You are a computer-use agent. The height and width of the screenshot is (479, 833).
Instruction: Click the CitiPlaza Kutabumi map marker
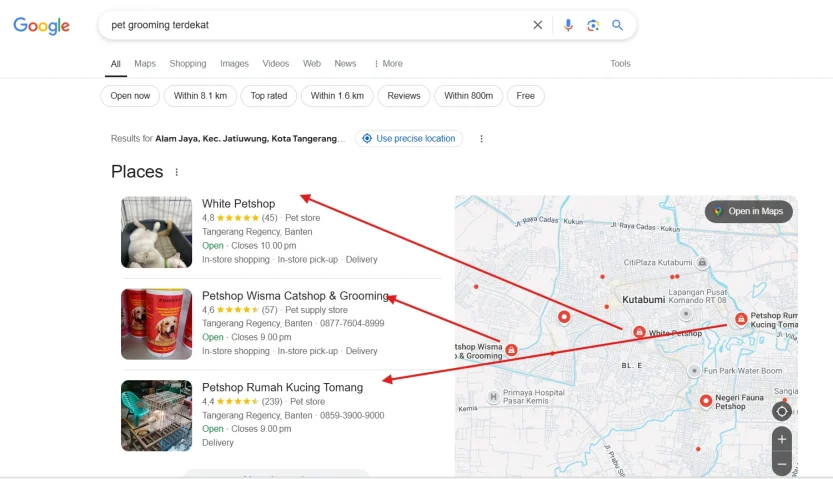tap(702, 262)
